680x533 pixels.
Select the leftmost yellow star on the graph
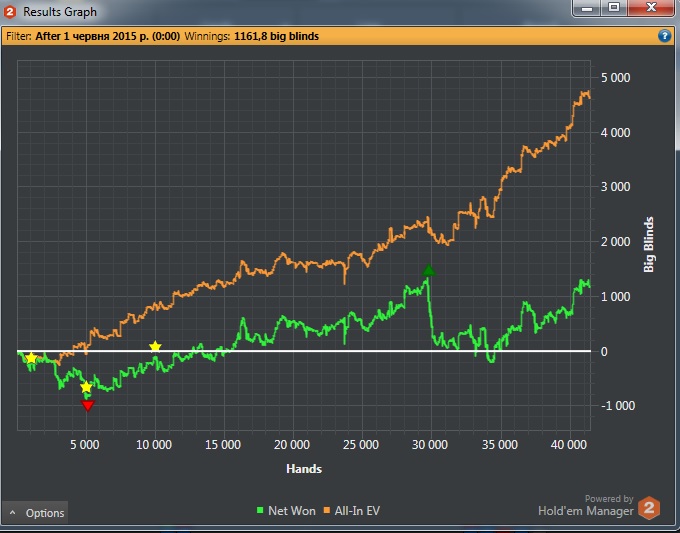31,358
